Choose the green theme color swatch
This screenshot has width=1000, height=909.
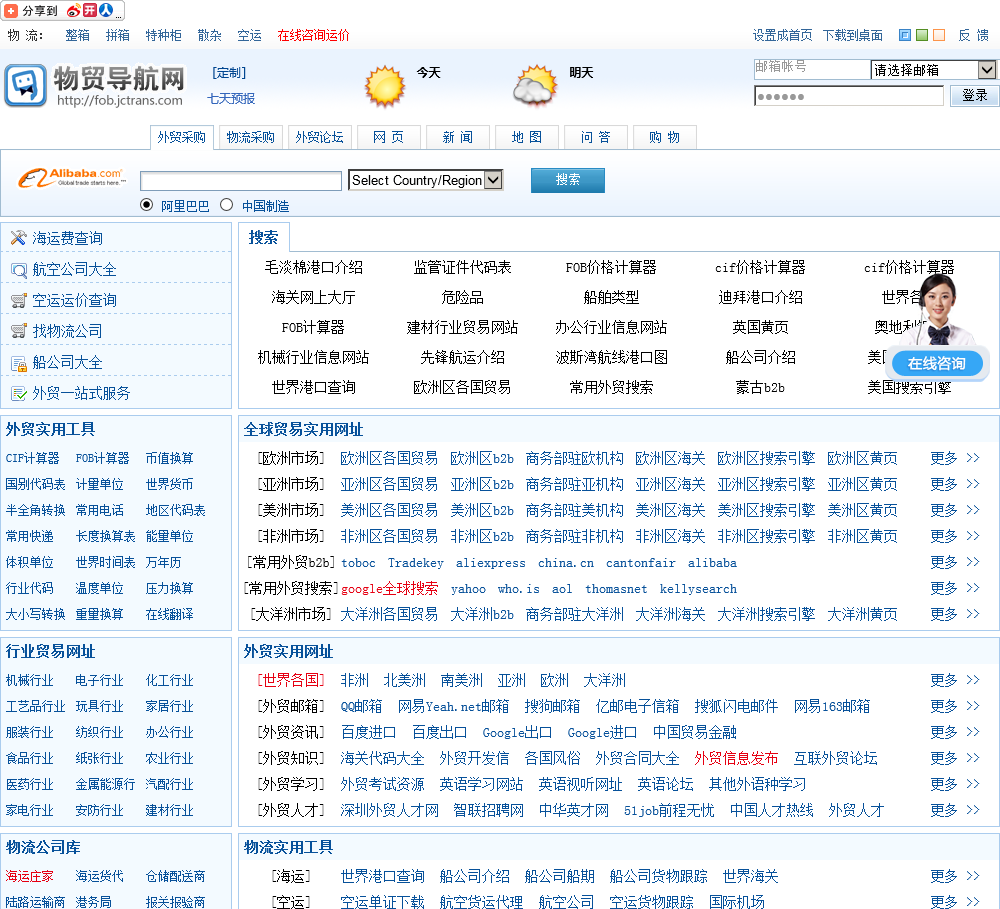921,35
